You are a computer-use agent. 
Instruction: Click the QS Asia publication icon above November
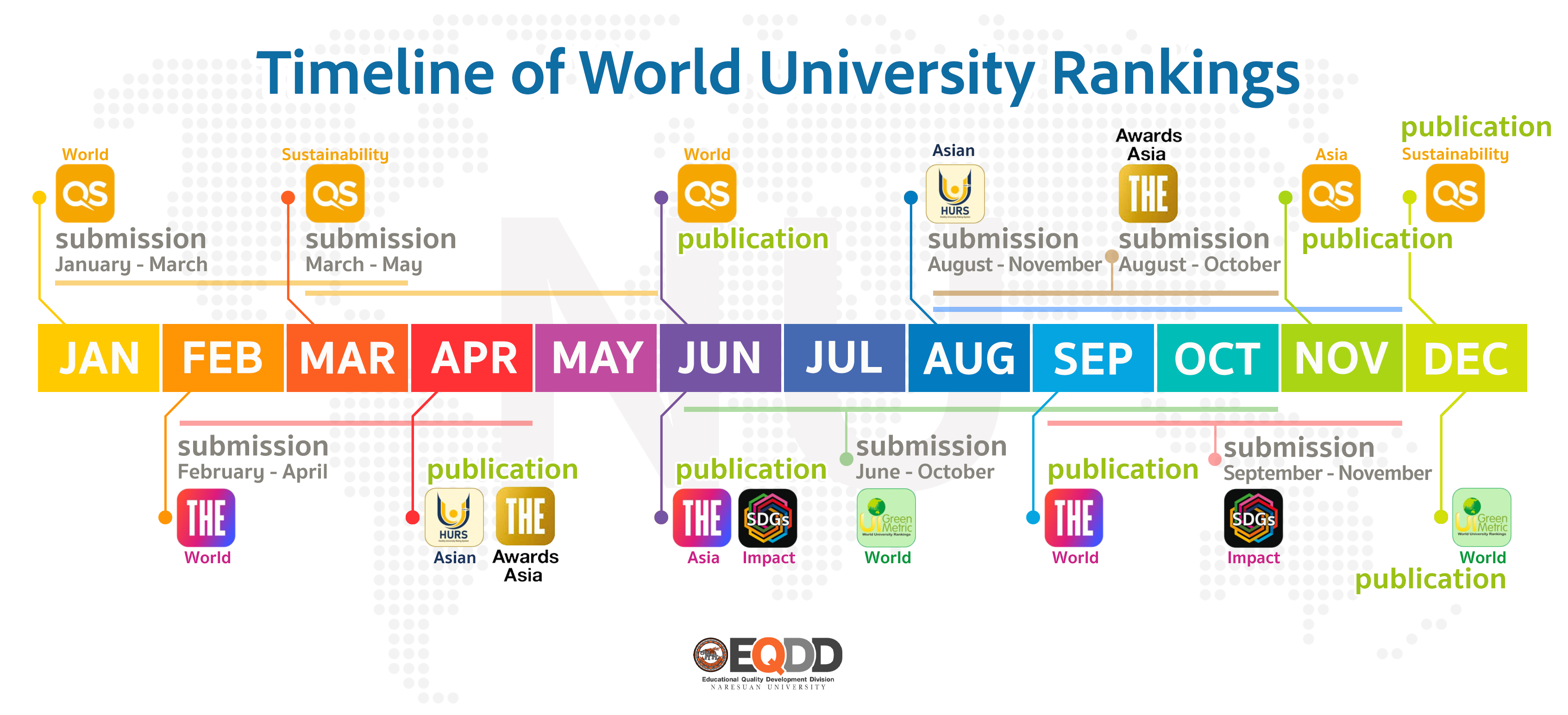[1330, 193]
